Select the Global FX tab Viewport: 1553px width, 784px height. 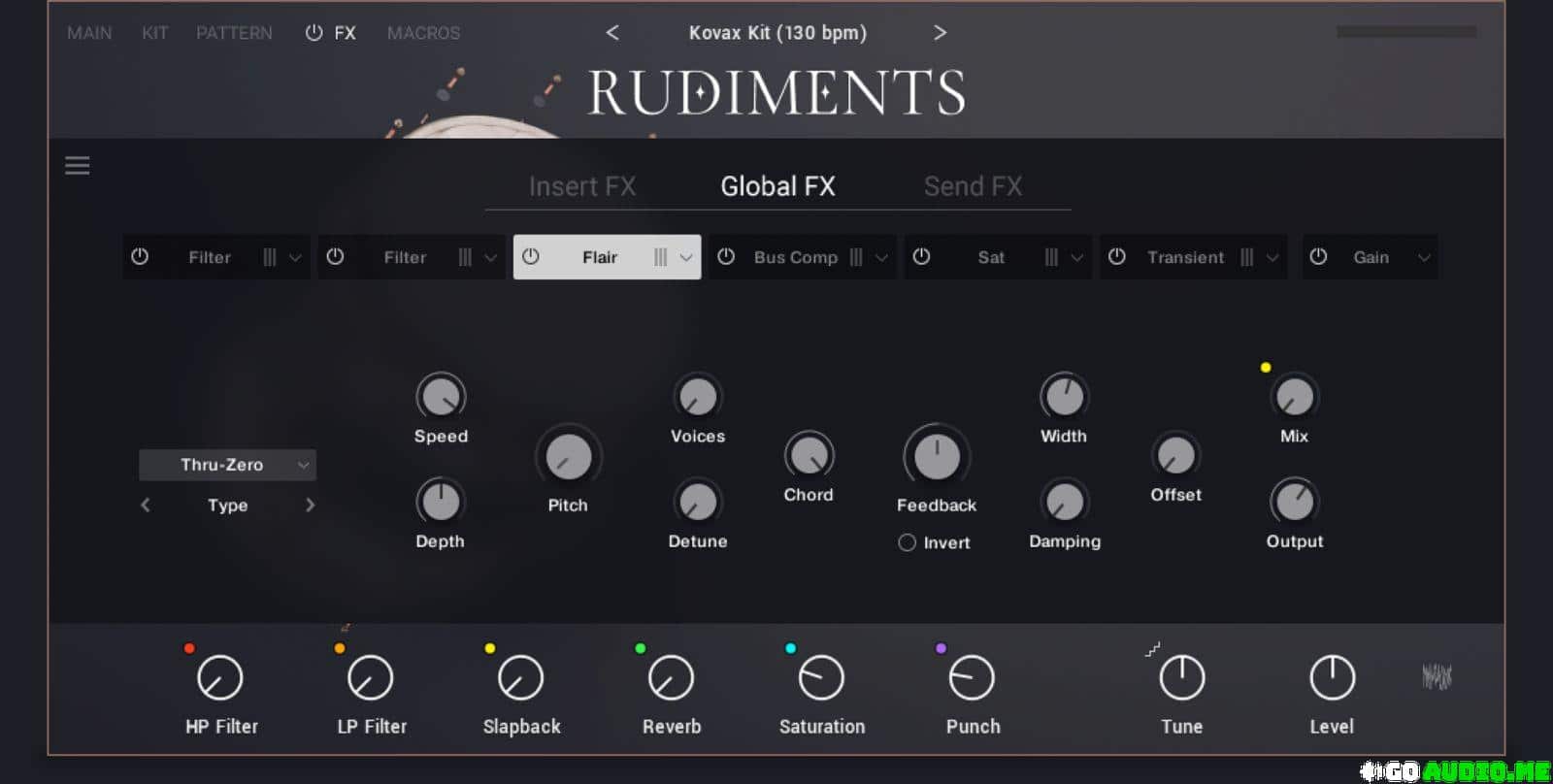(777, 186)
